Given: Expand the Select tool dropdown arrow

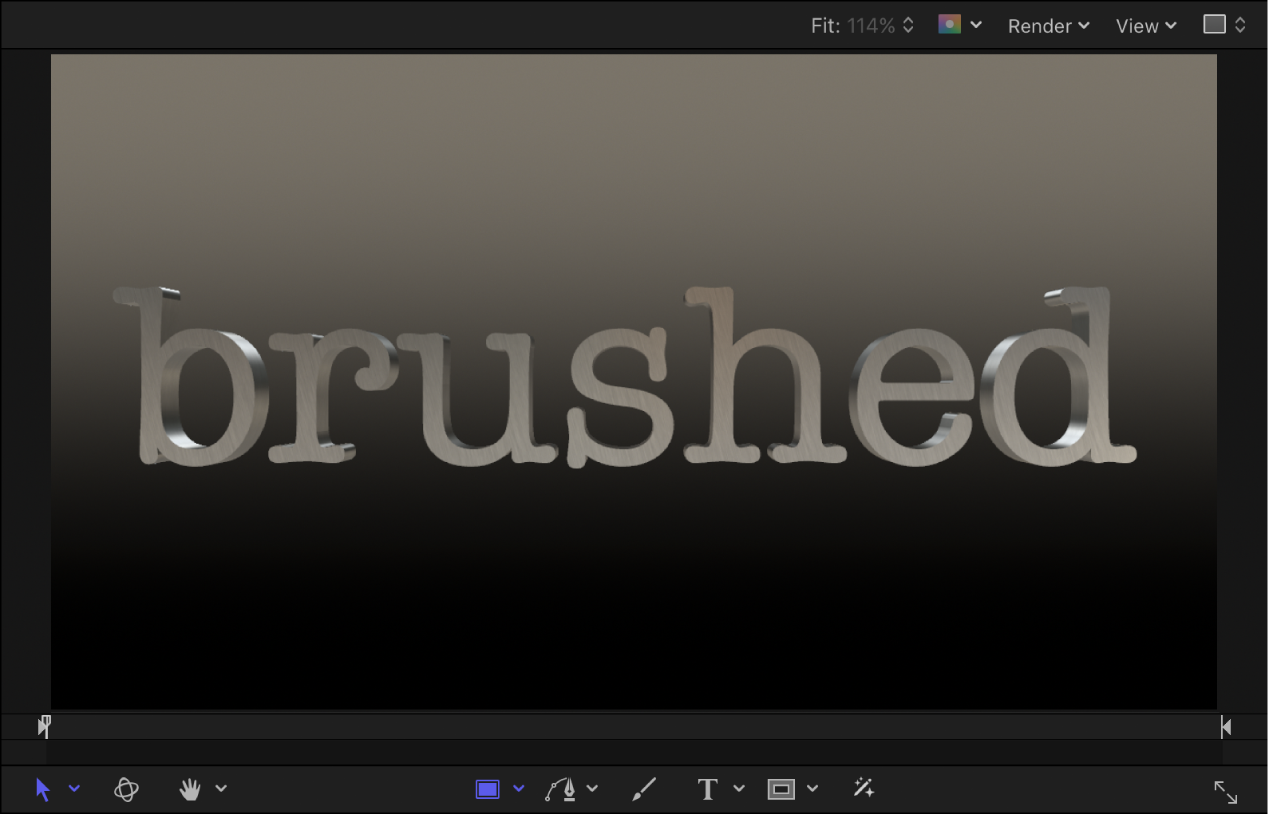Looking at the screenshot, I should [74, 789].
